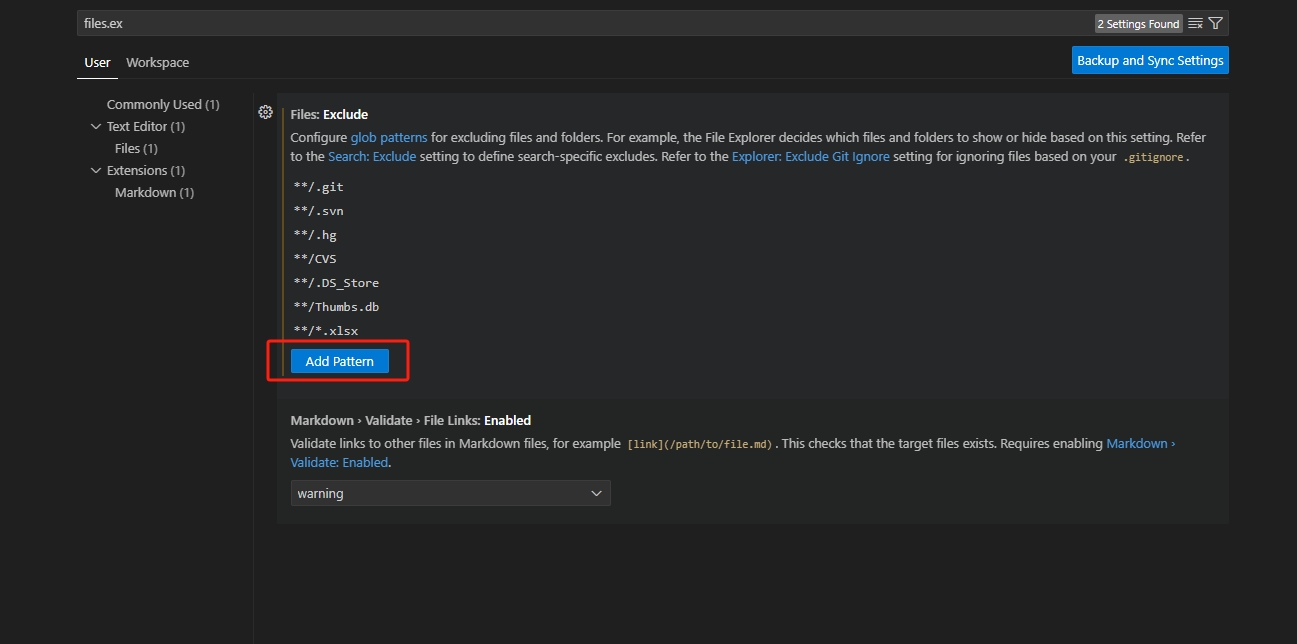Select Commonly Used in the settings tree

coord(154,105)
